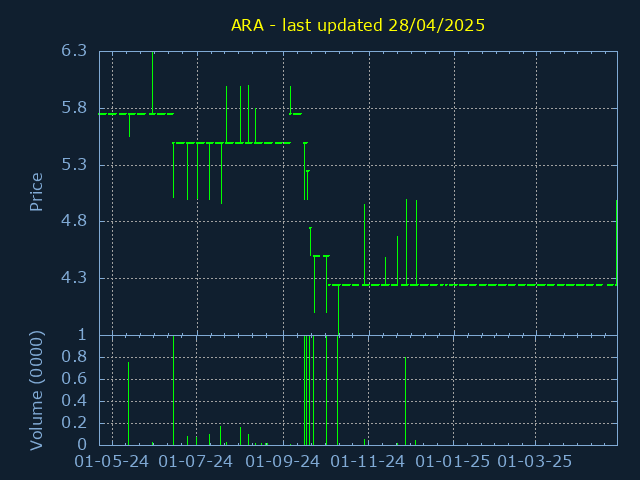Click the date label 01-11-24
Viewport: 640px width, 480px height.
[x=368, y=462]
